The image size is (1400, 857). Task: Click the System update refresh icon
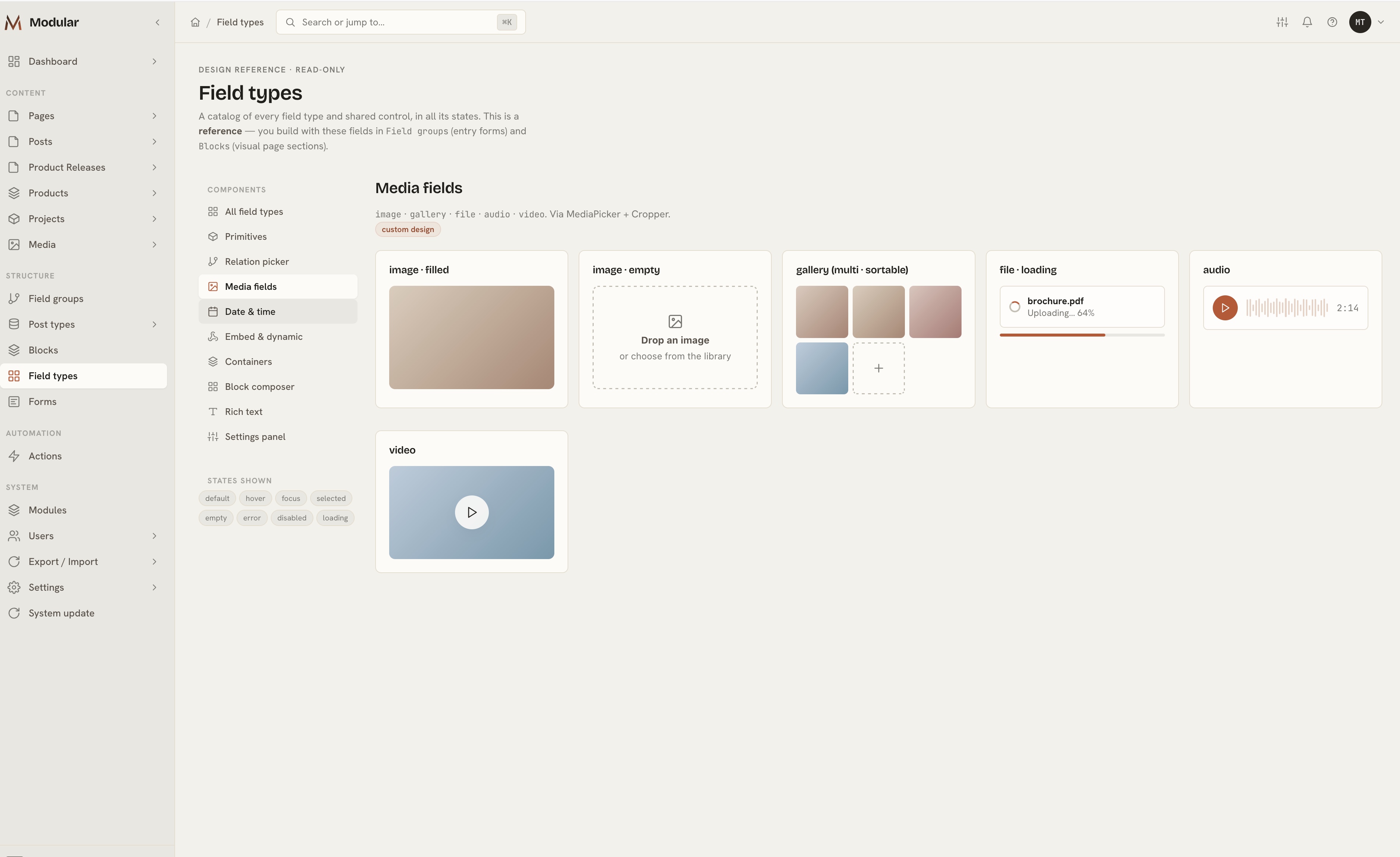(14, 613)
